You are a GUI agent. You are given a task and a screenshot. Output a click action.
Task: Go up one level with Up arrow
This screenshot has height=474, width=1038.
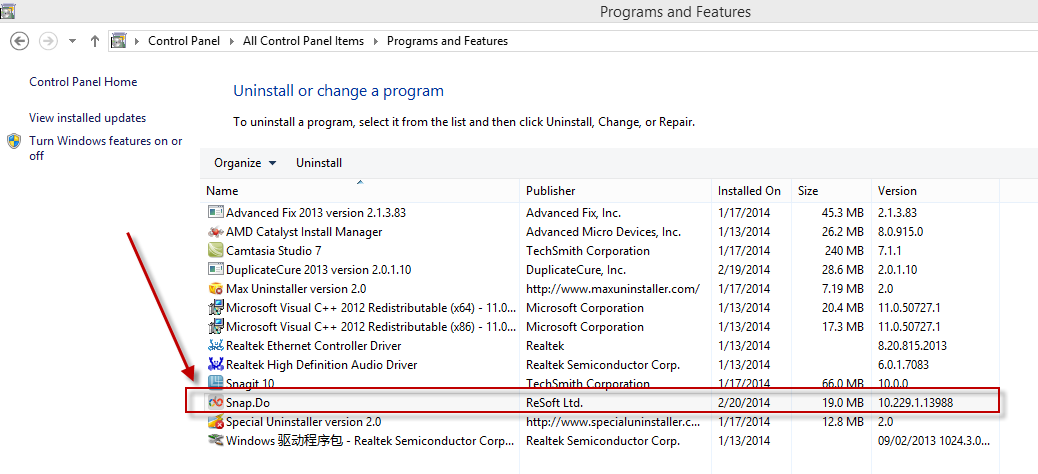(95, 41)
